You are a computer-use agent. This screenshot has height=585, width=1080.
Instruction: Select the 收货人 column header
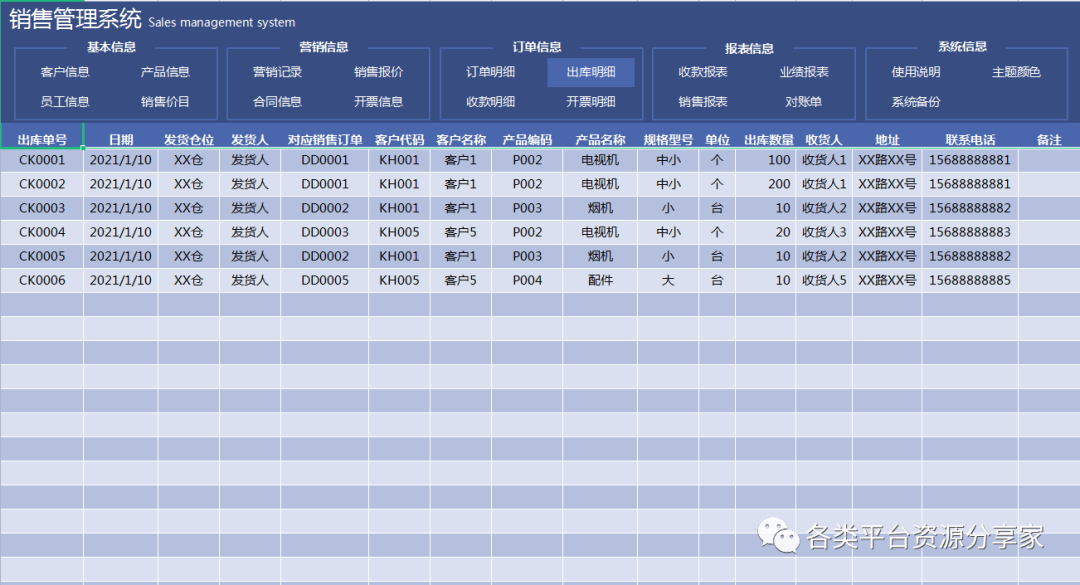(x=824, y=140)
